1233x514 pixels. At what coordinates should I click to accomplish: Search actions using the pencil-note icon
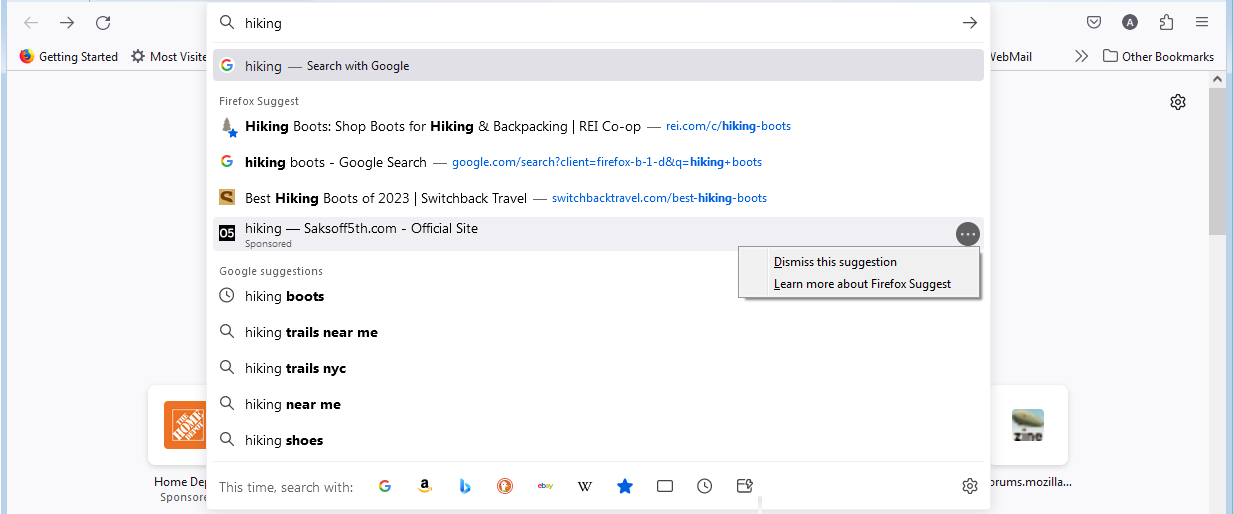coord(745,486)
